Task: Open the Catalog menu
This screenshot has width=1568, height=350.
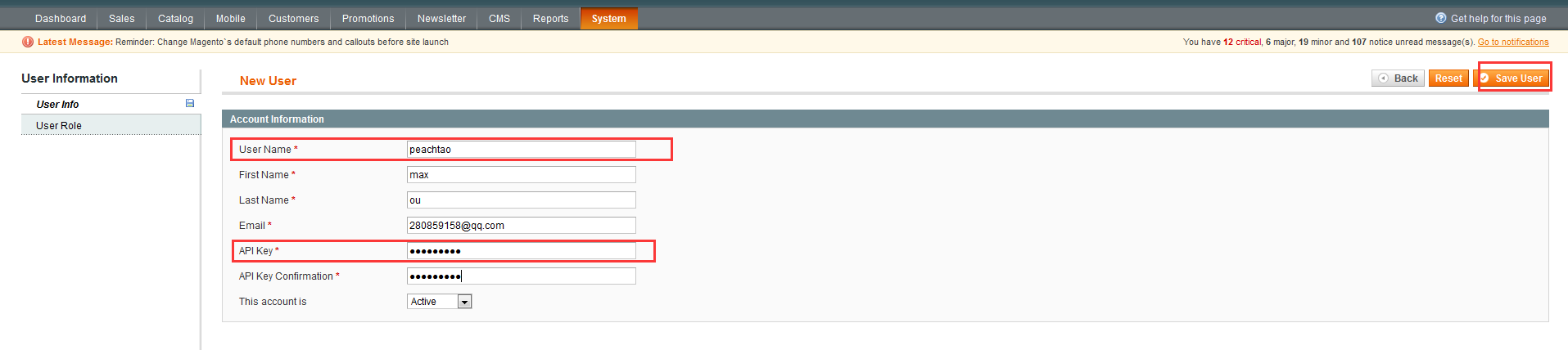Action: coord(175,19)
